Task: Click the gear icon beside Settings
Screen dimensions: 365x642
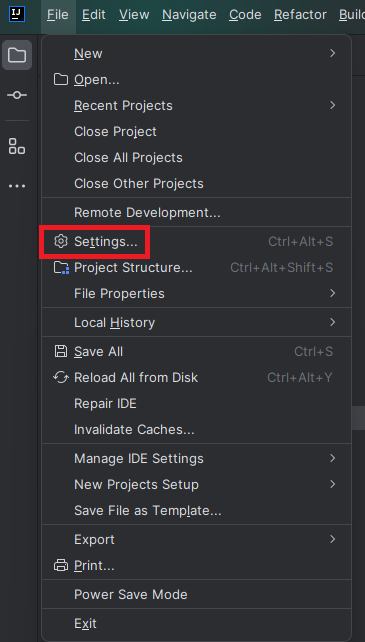Action: [x=61, y=242]
